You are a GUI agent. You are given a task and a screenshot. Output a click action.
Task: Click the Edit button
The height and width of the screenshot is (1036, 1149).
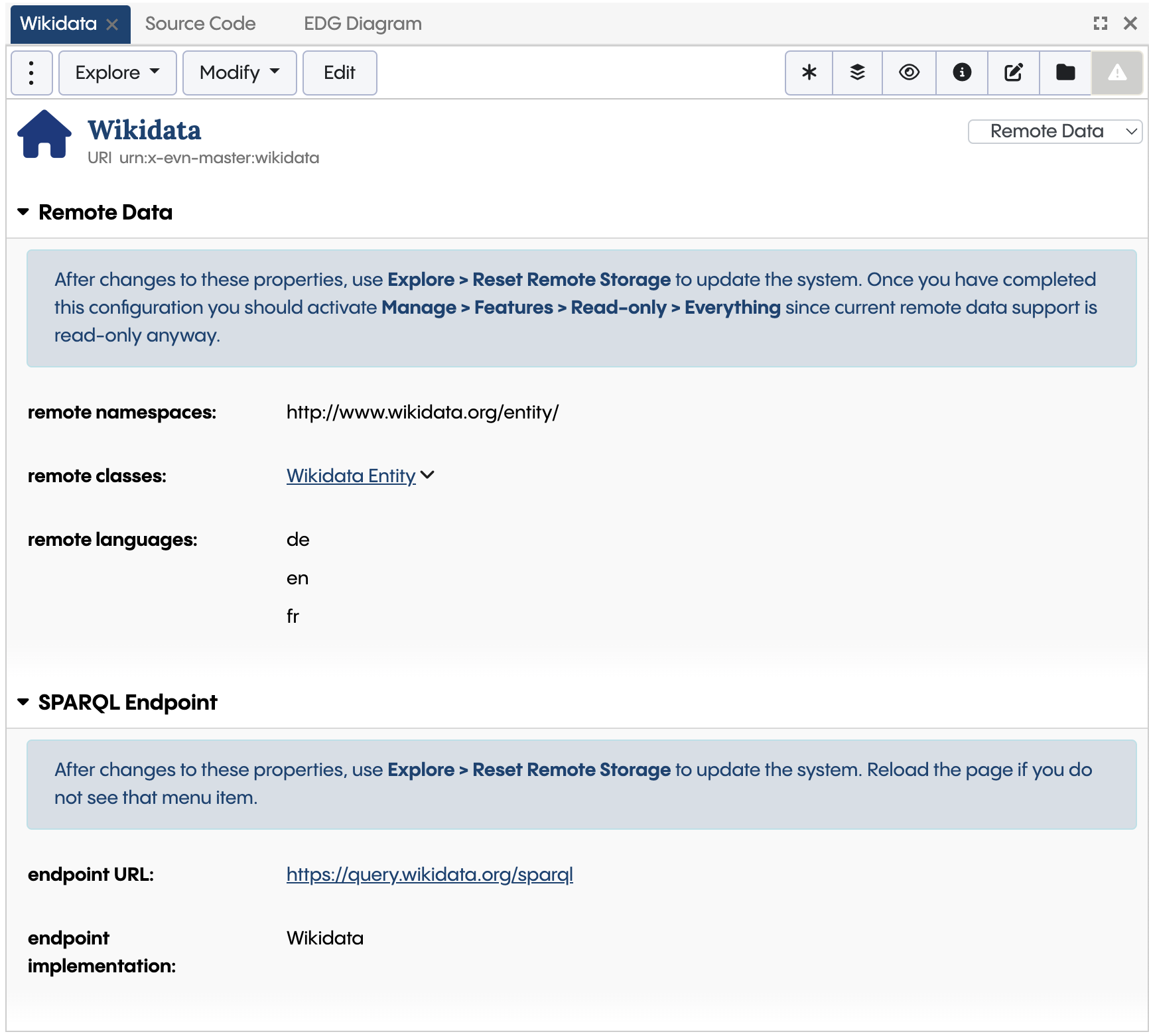tap(340, 73)
